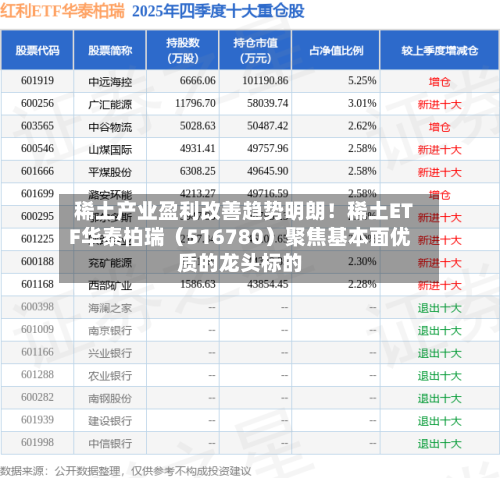Screen dimensions: 500x478
Task: Select the 股票简称 column header
Action: 110,50
